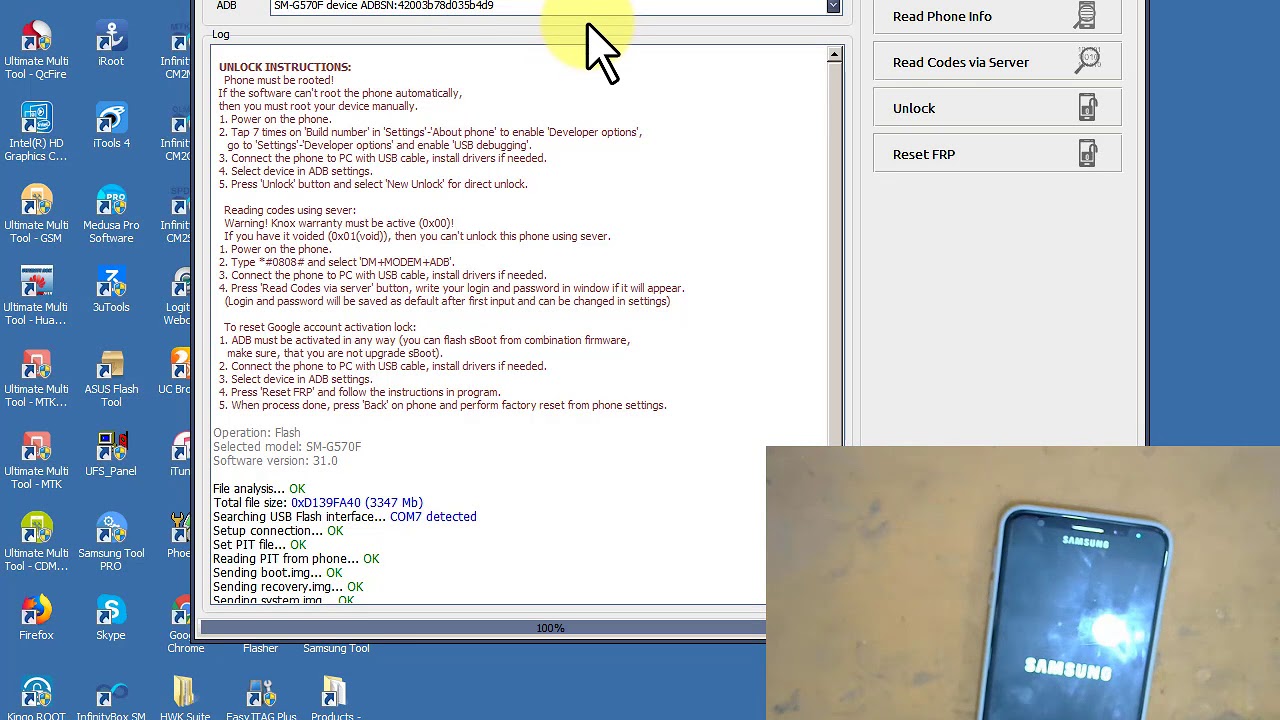Image resolution: width=1280 pixels, height=720 pixels.
Task: Click 'Sending recovery.img... OK' log line
Action: point(288,587)
